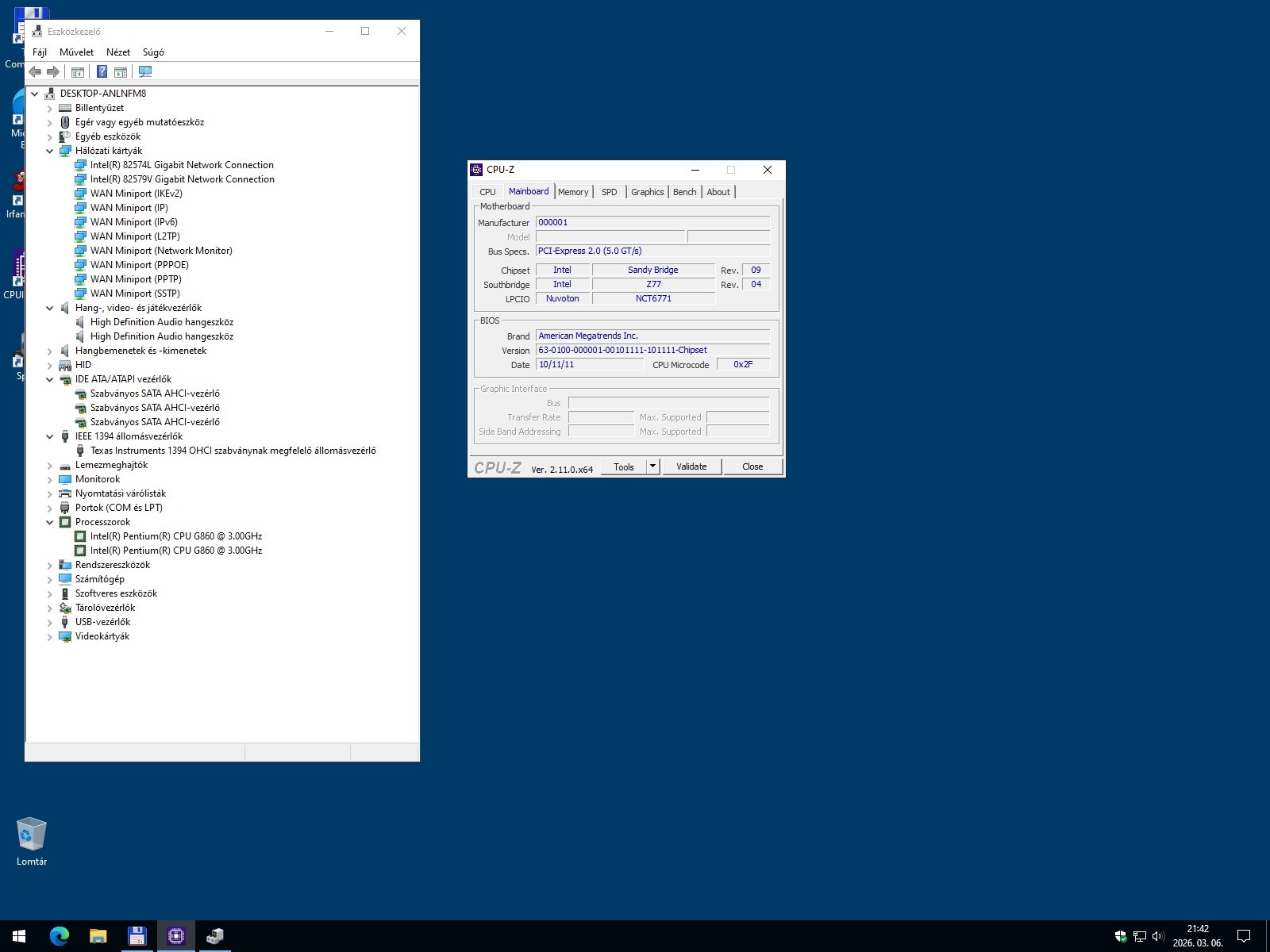Viewport: 1270px width, 952px height.
Task: Open the Súgó menu
Action: pos(153,52)
